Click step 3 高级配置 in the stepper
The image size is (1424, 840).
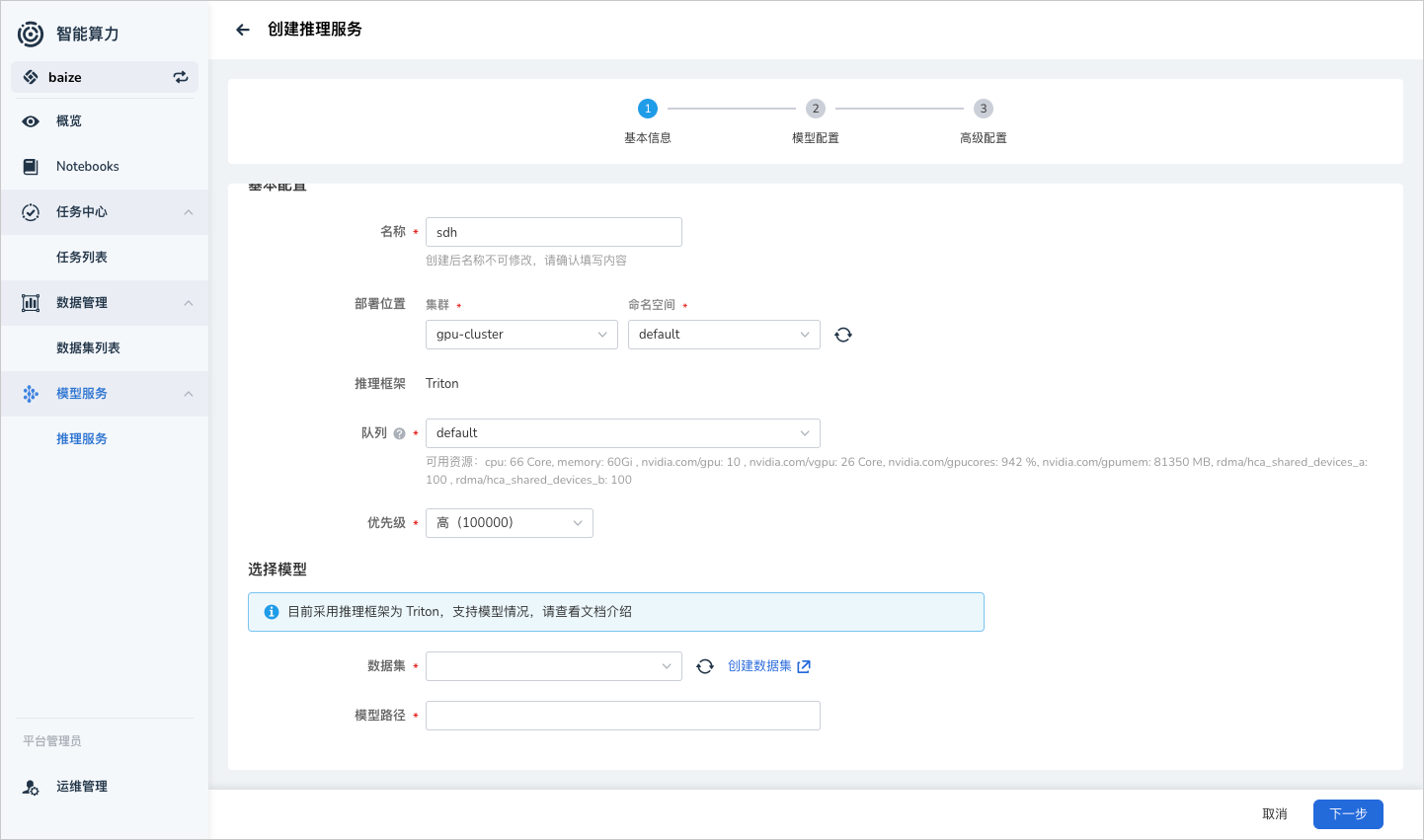coord(984,122)
